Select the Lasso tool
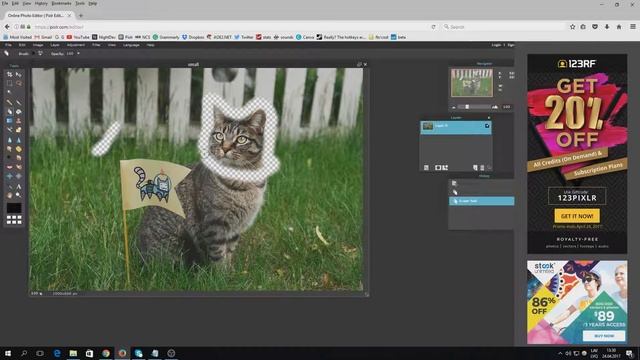The image size is (640, 360). click(x=18, y=84)
